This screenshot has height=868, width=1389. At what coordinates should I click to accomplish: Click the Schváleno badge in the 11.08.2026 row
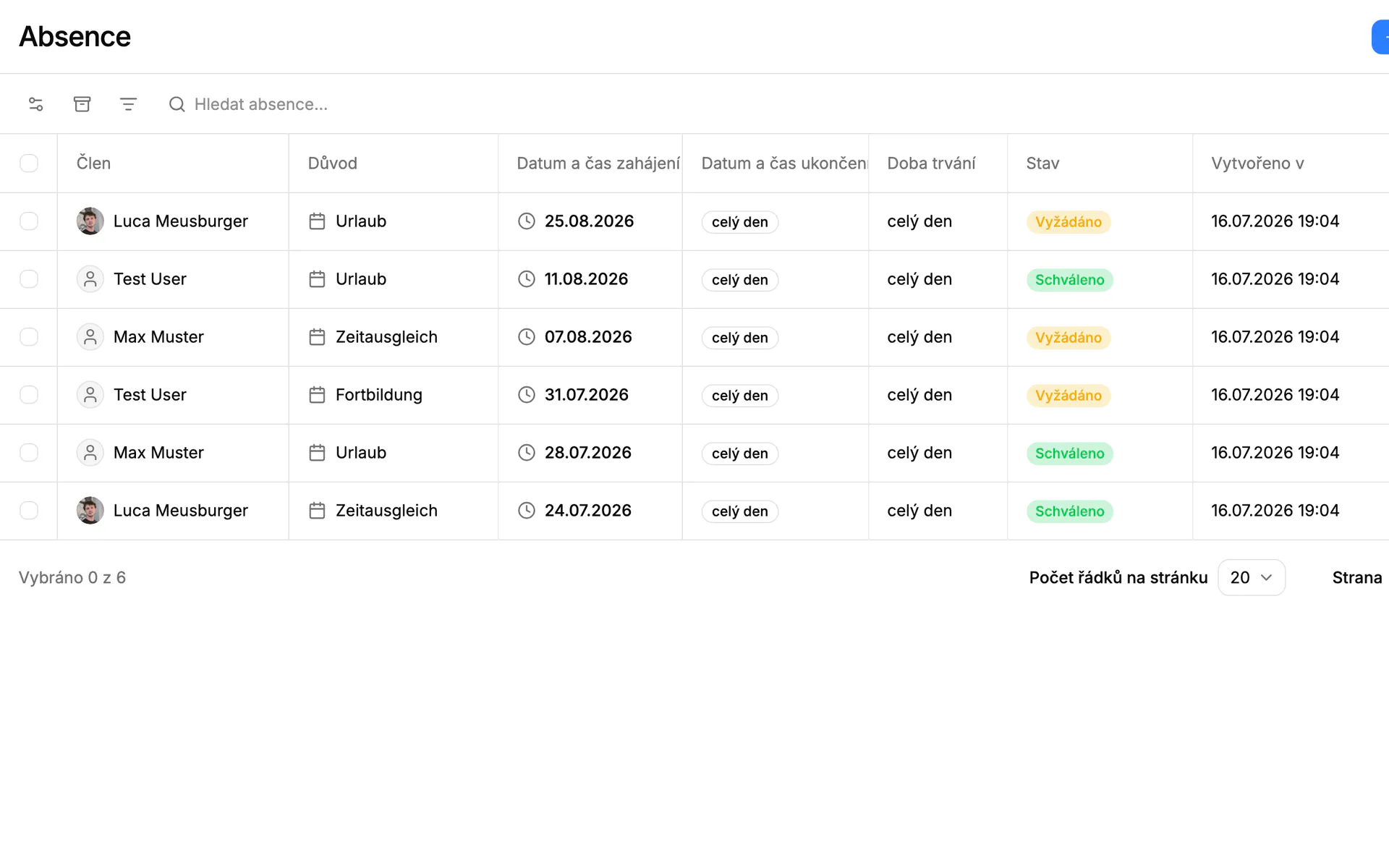coord(1070,280)
